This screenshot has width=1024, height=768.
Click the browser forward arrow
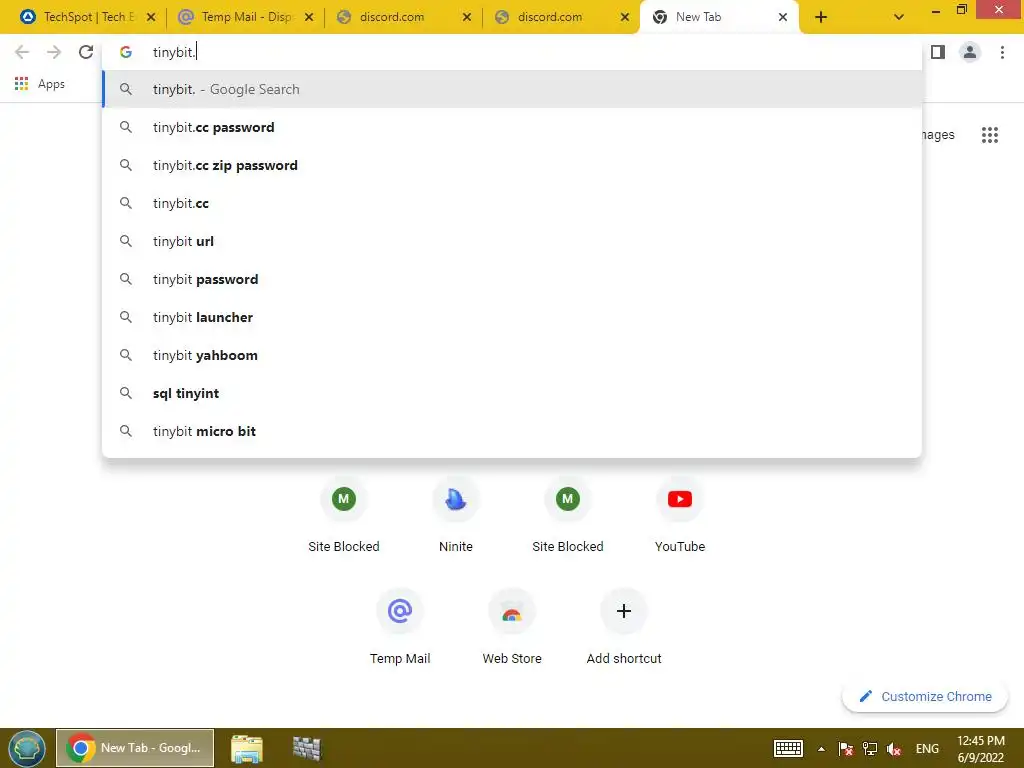click(54, 52)
